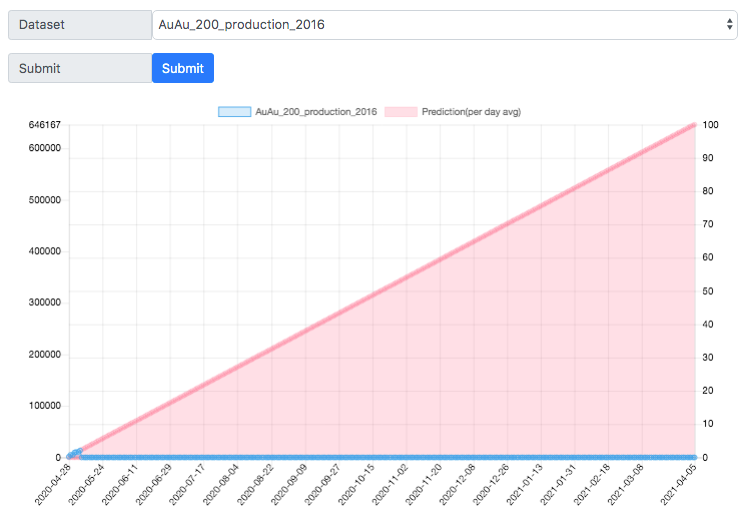
Task: Click the 646167 y-axis maximum label
Action: 45,125
